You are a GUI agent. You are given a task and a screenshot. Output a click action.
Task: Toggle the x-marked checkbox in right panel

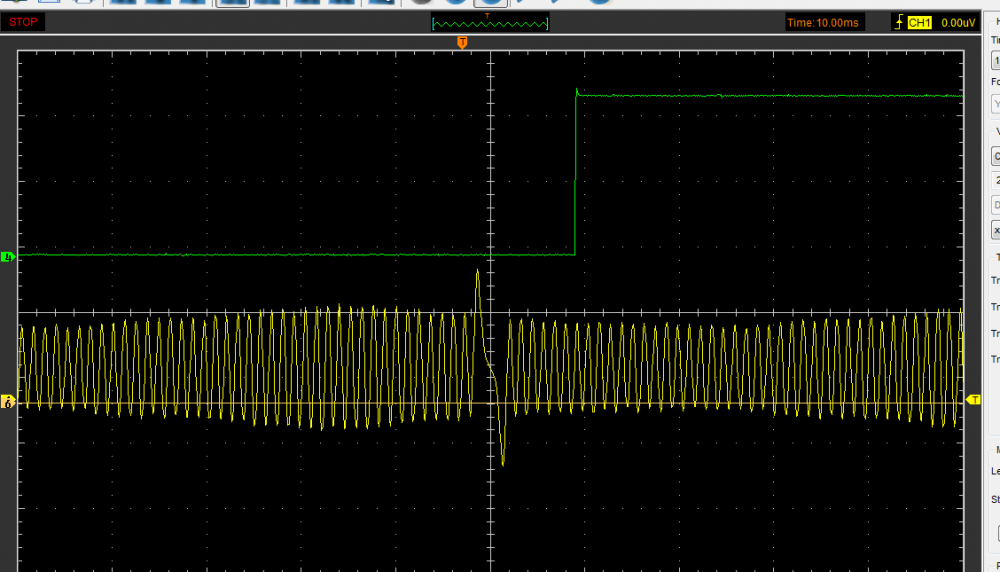[996, 230]
